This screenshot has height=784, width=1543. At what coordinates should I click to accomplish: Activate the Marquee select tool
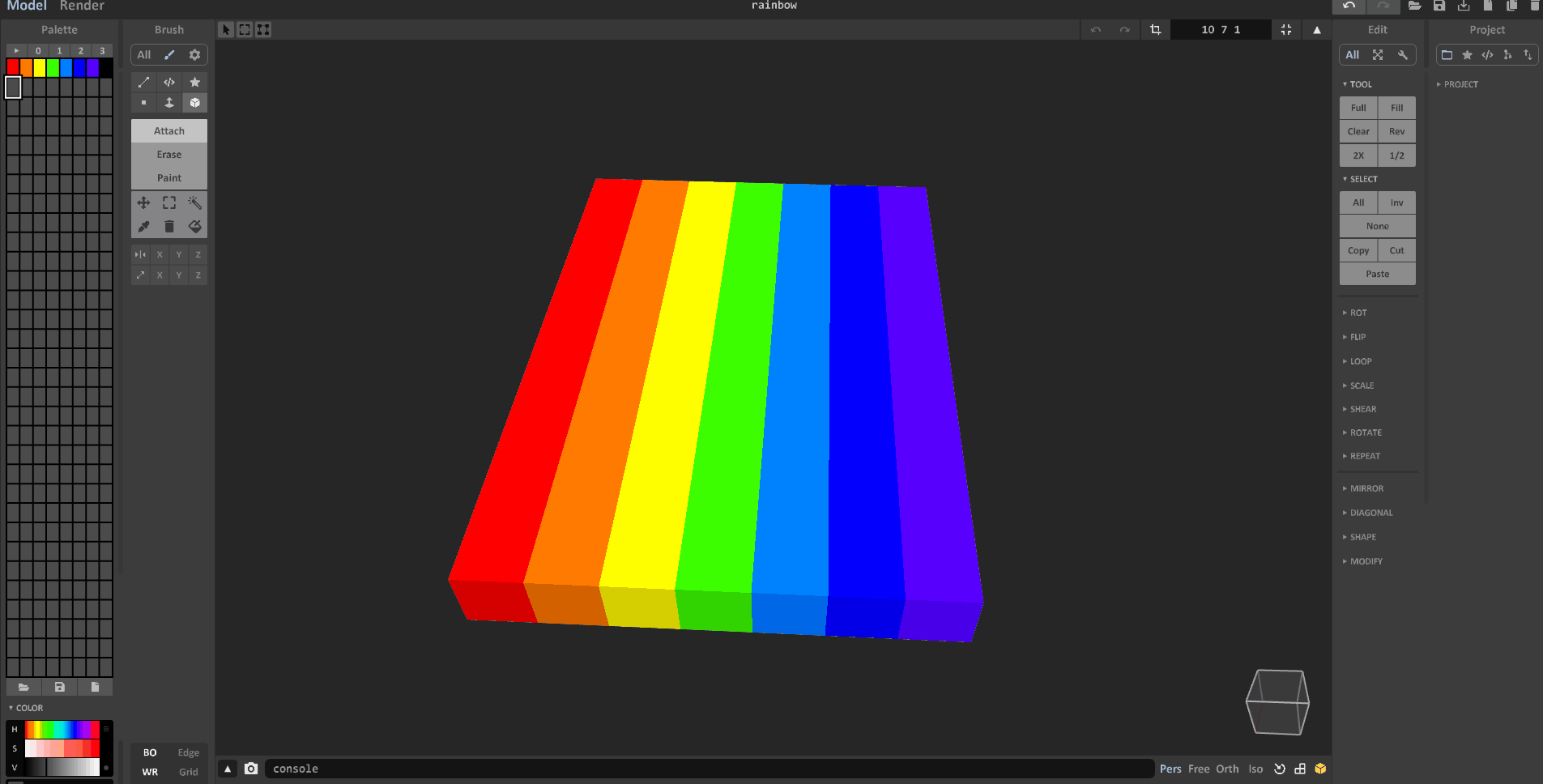click(169, 202)
